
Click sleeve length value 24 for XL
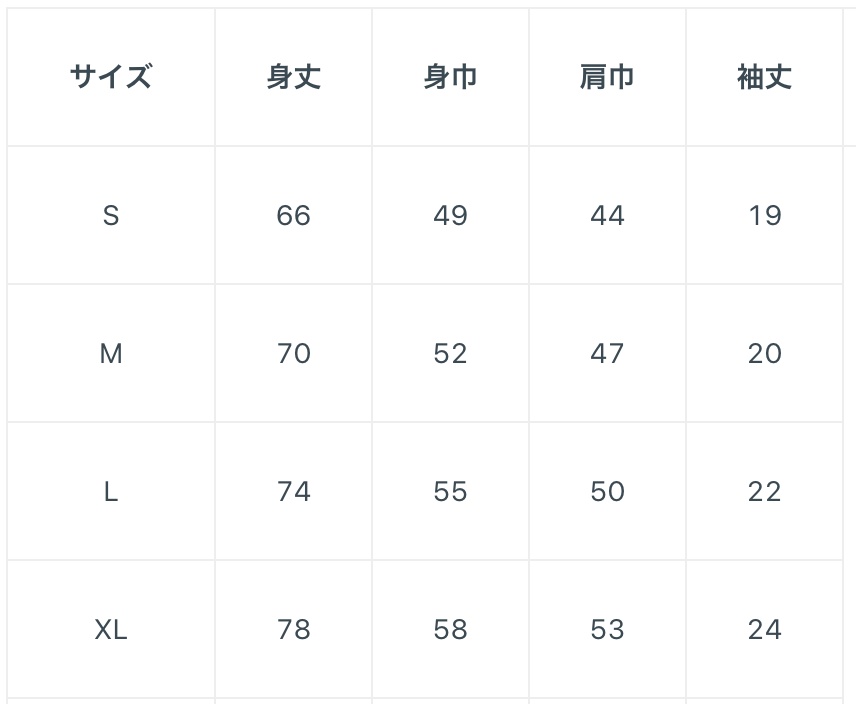[764, 629]
